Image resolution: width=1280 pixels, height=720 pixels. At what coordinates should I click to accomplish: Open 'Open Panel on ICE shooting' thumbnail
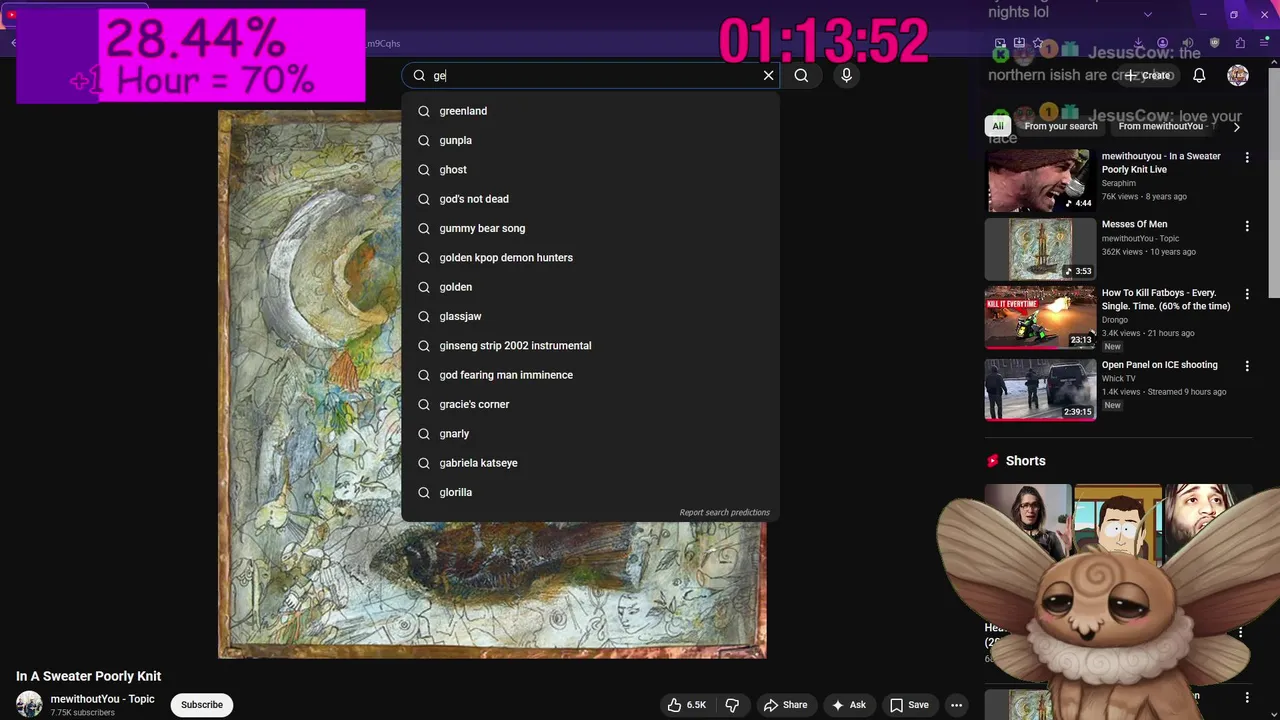click(1040, 389)
